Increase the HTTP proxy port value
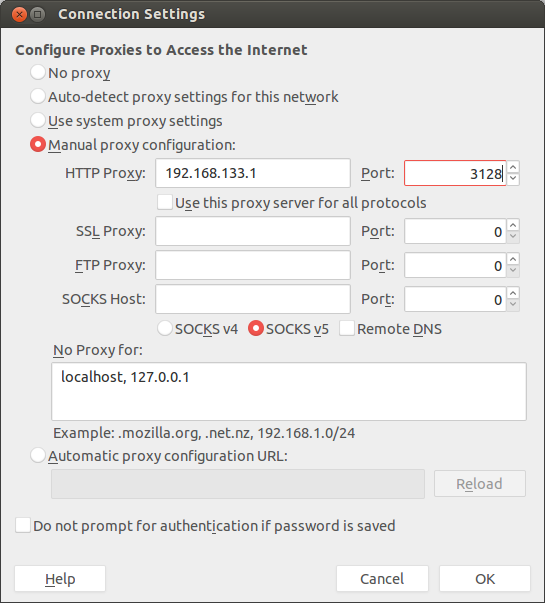 [x=513, y=167]
